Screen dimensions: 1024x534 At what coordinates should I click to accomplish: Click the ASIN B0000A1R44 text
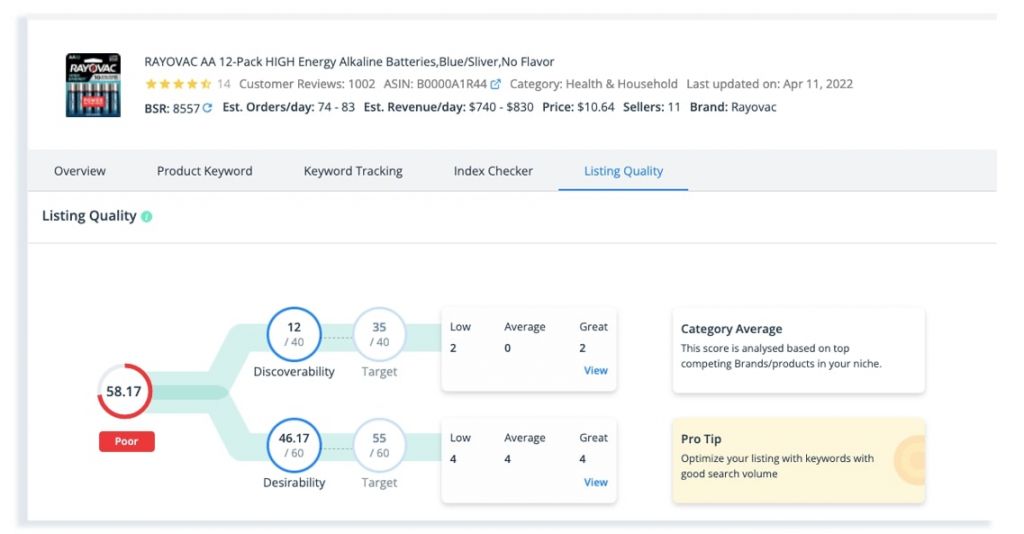(x=435, y=84)
